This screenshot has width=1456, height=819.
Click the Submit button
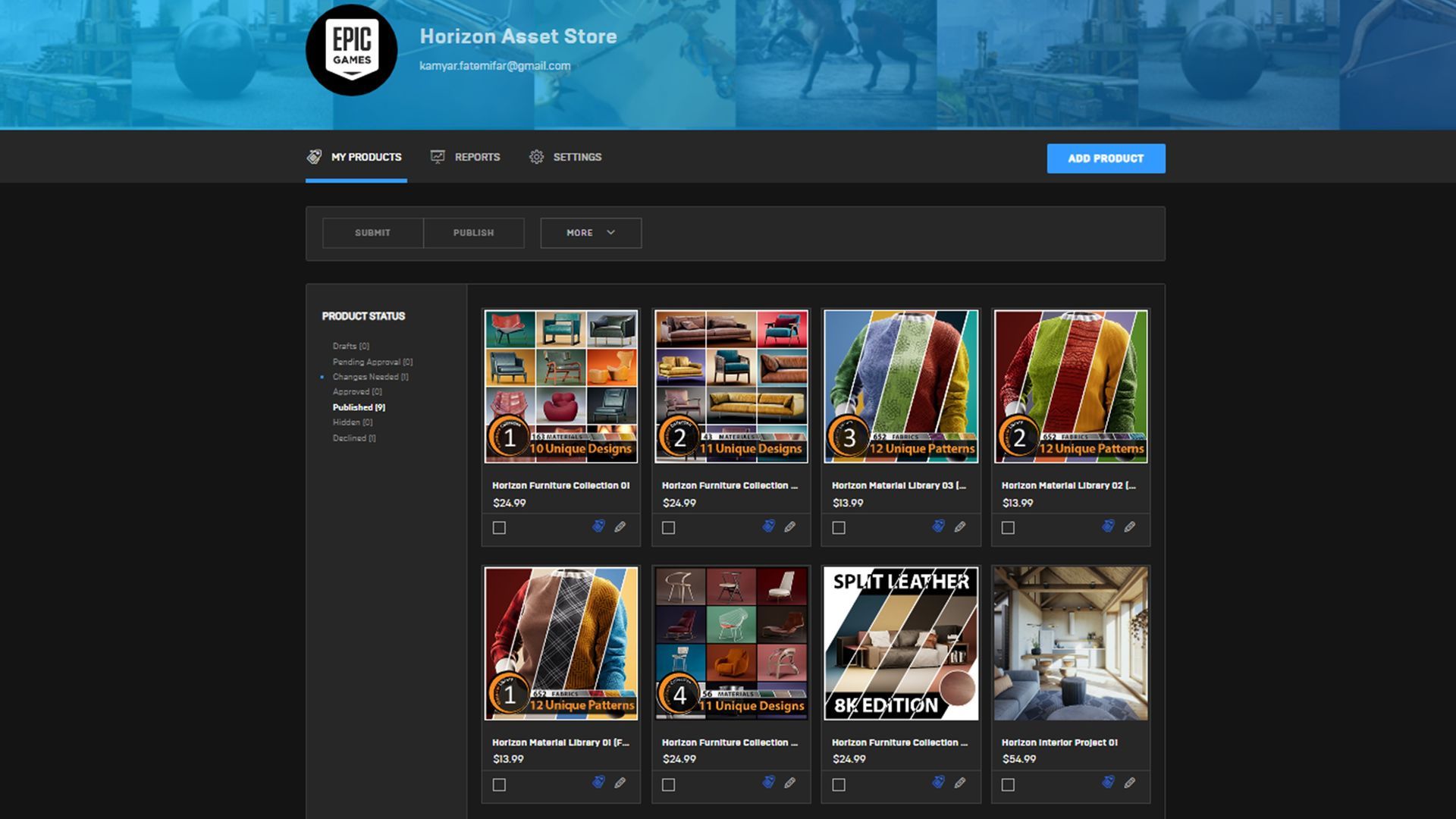[x=372, y=233]
